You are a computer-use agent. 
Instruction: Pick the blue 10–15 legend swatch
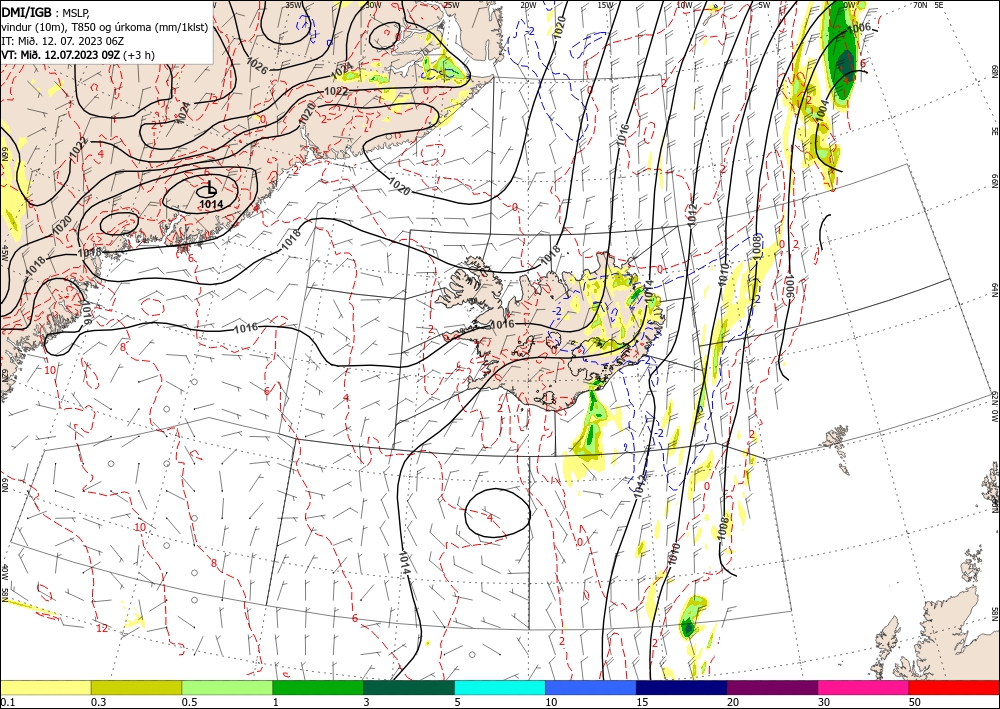point(591,687)
